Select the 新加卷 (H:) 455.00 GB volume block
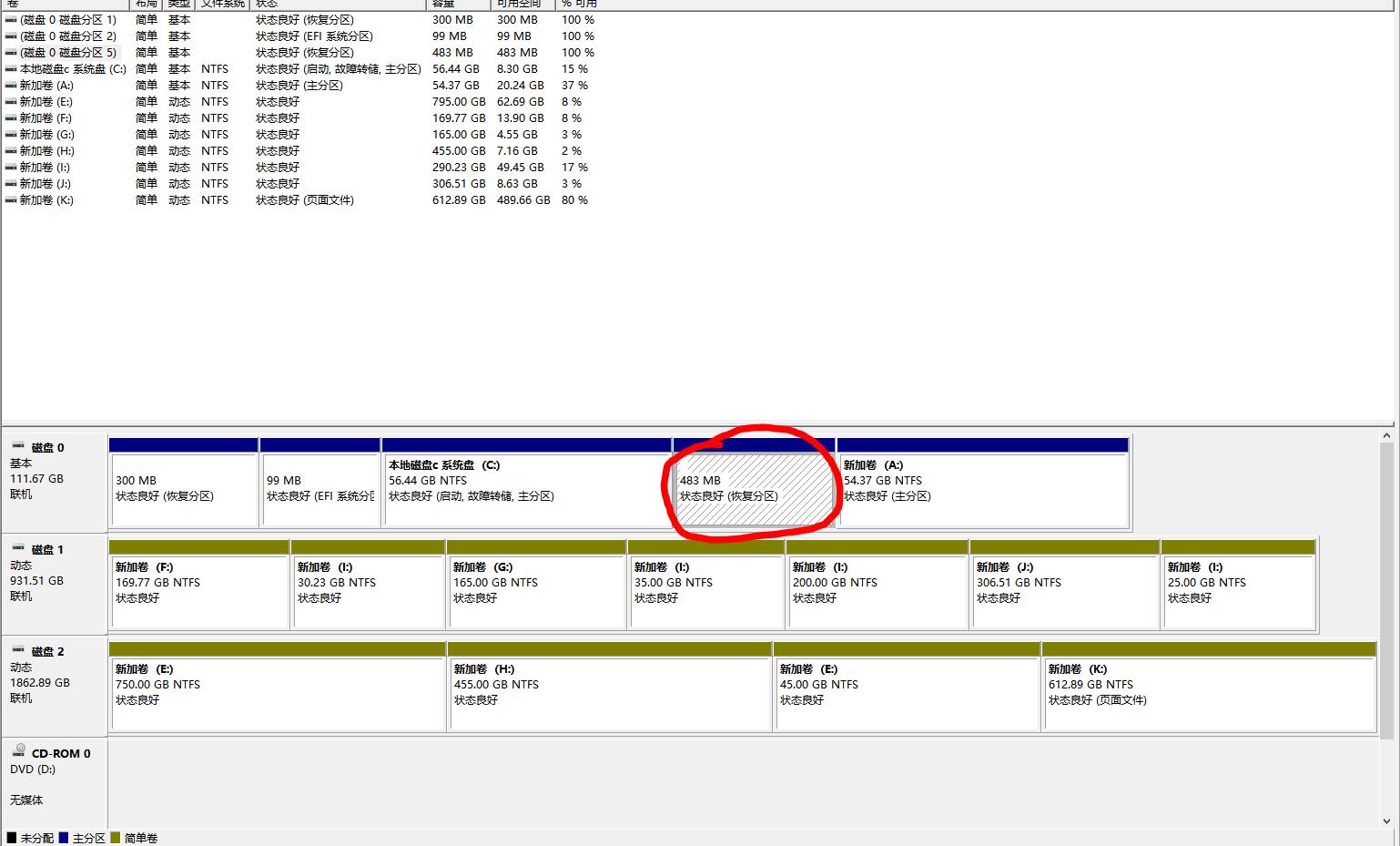Image resolution: width=1400 pixels, height=846 pixels. tap(610, 687)
